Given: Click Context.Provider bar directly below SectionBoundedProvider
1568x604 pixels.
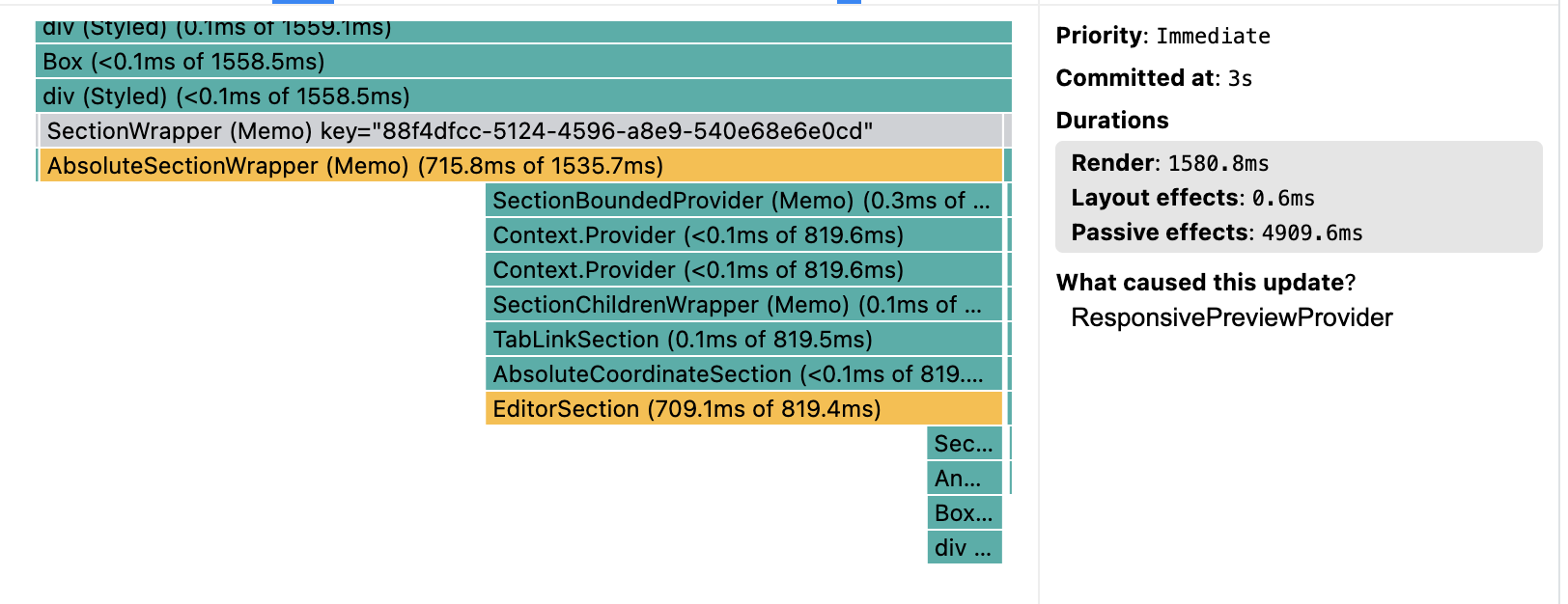Looking at the screenshot, I should click(743, 235).
